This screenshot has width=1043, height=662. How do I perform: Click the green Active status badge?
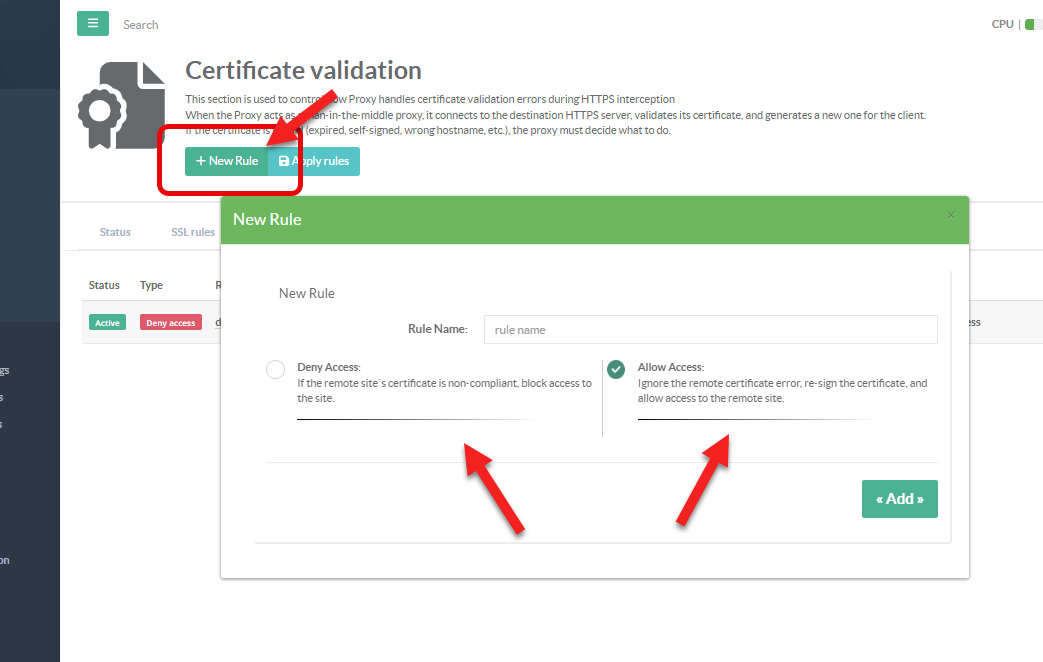[x=107, y=323]
